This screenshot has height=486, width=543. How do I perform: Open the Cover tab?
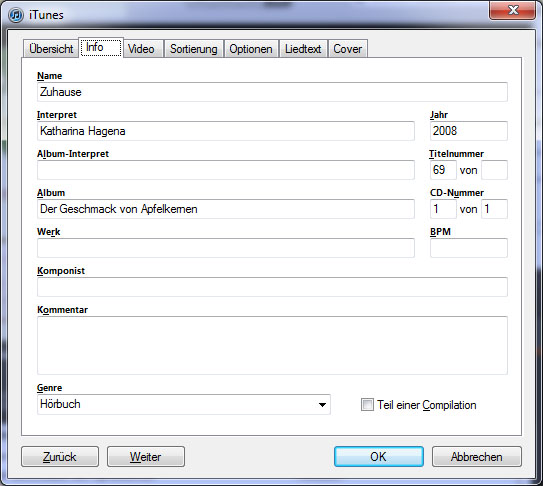(347, 49)
